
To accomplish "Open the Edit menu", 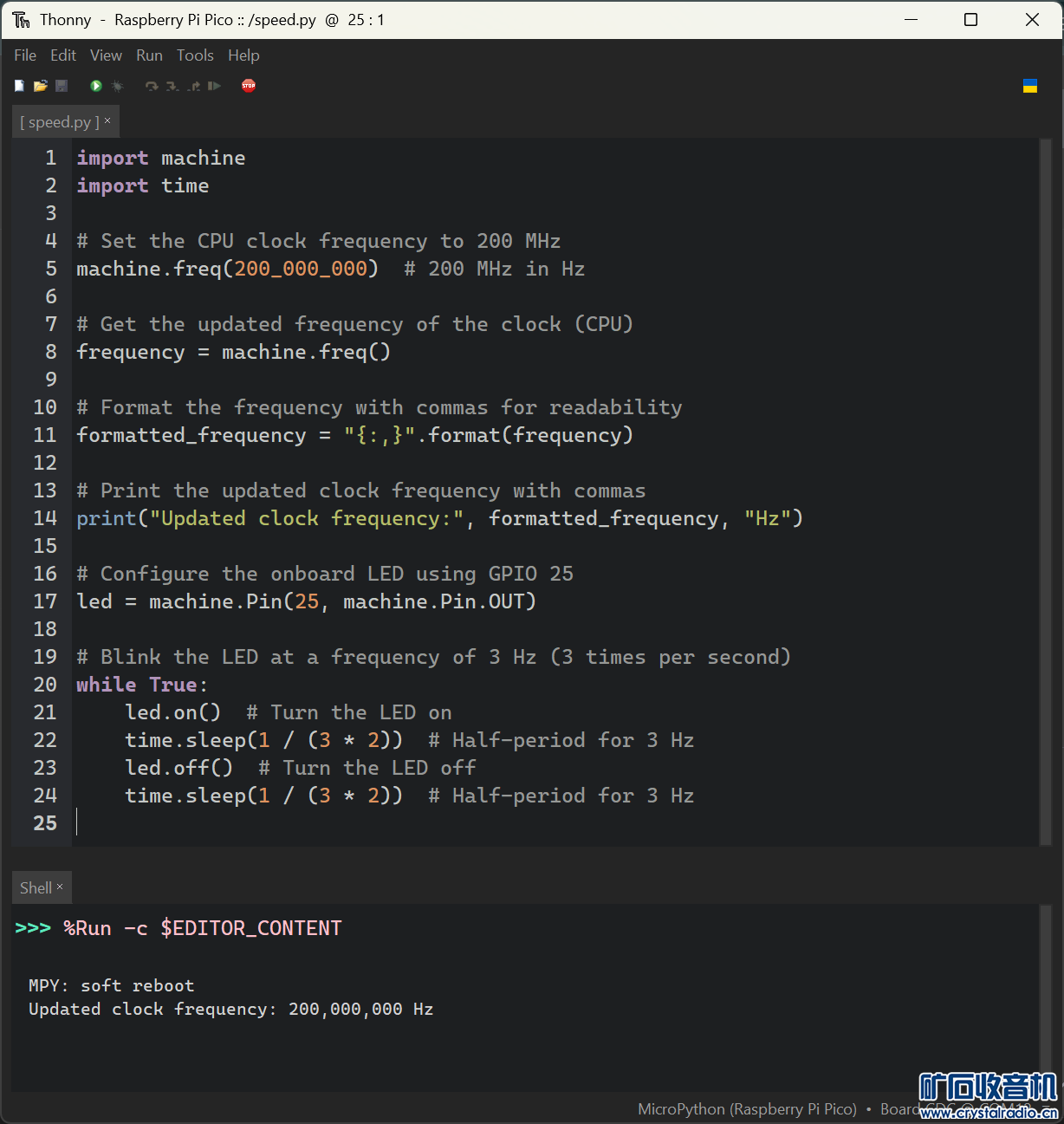I will [x=63, y=55].
